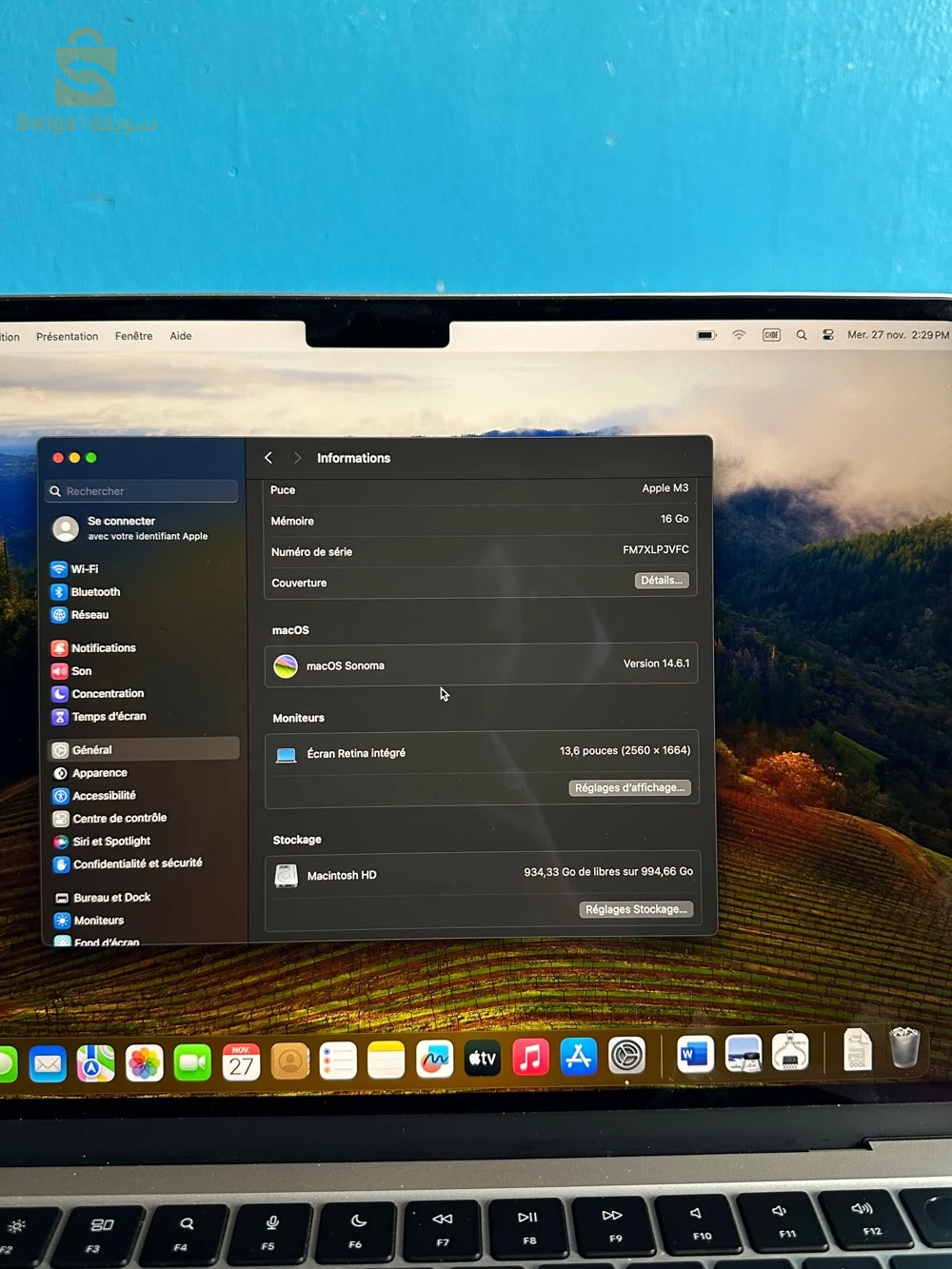
Task: Open Accessibilité settings
Action: [x=94, y=796]
